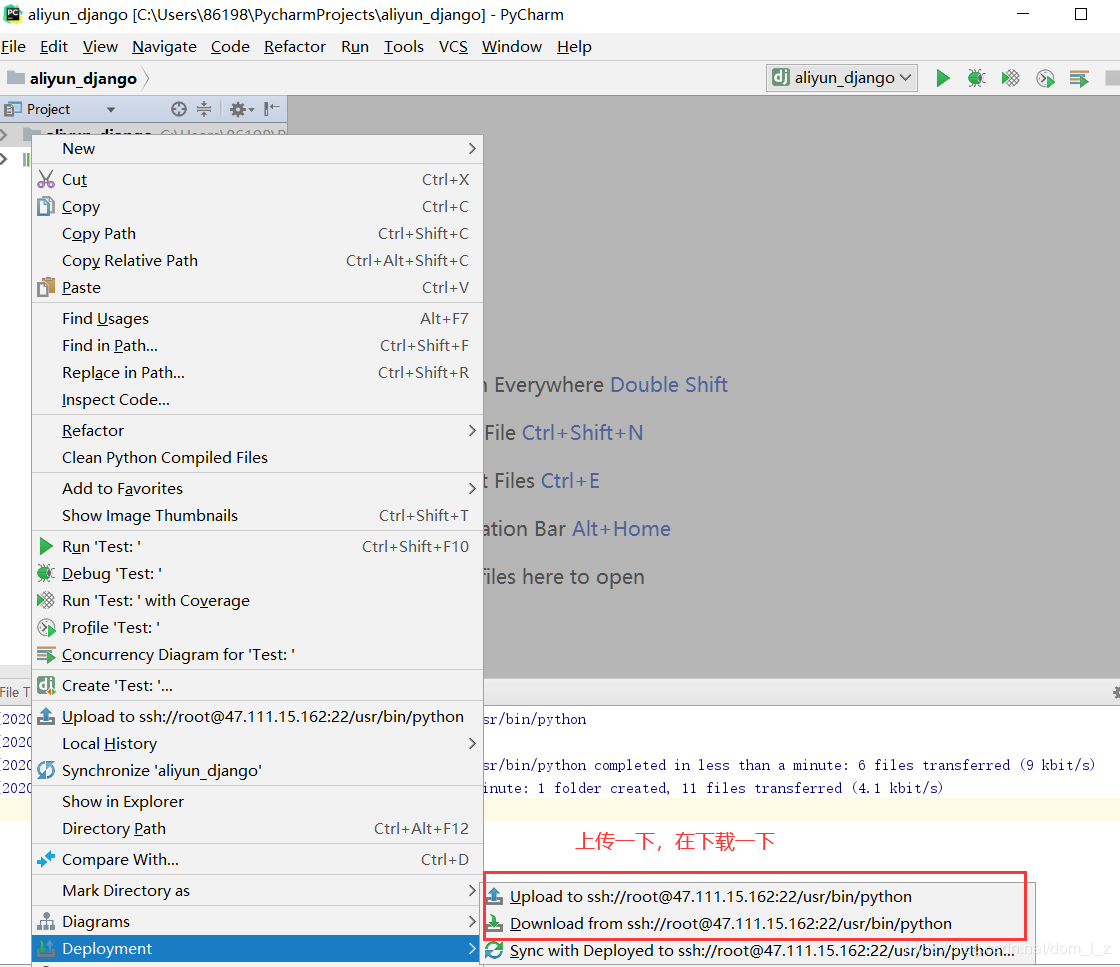Click the Project tool window icon

13,109
